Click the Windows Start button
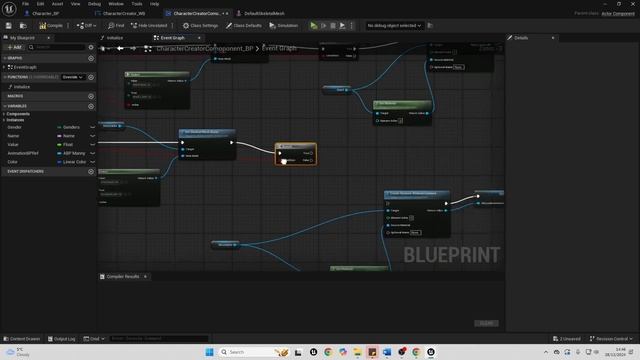Image resolution: width=640 pixels, height=360 pixels. (x=209, y=352)
